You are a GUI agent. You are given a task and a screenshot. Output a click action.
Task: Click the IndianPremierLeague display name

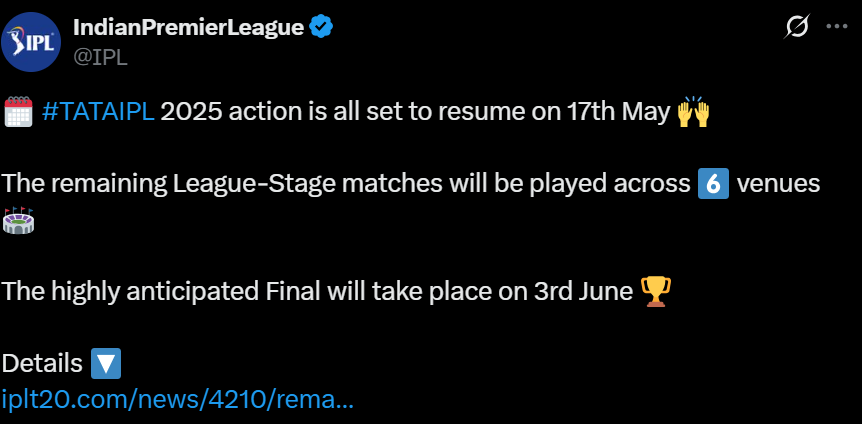click(189, 27)
